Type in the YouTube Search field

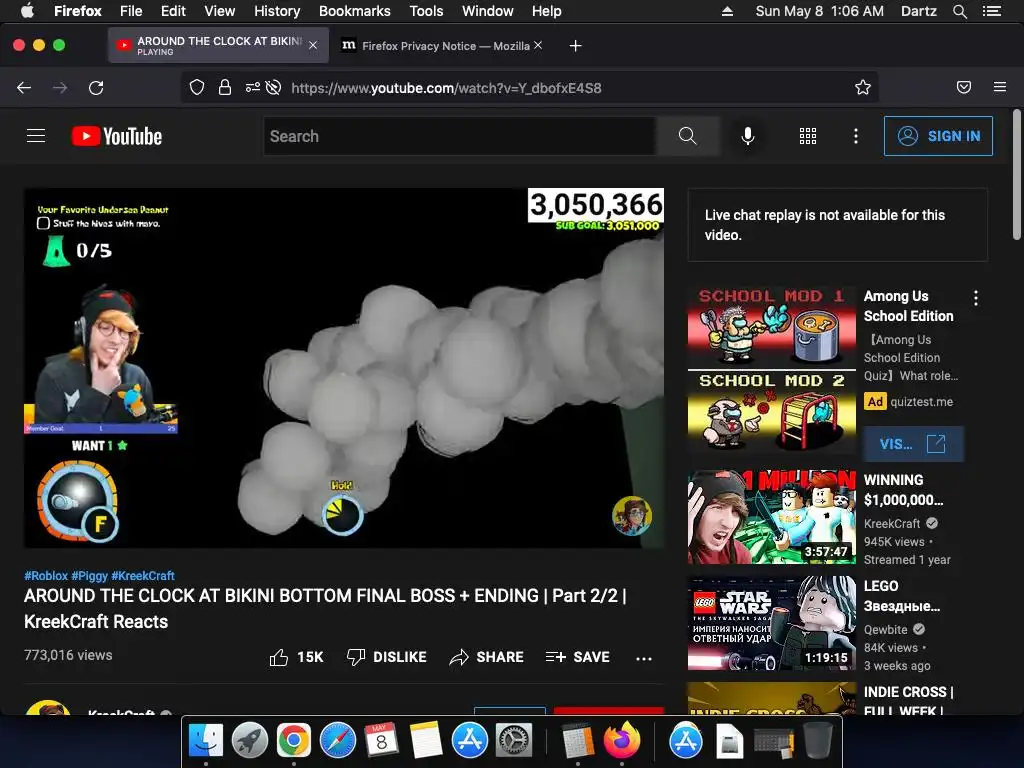pyautogui.click(x=460, y=136)
